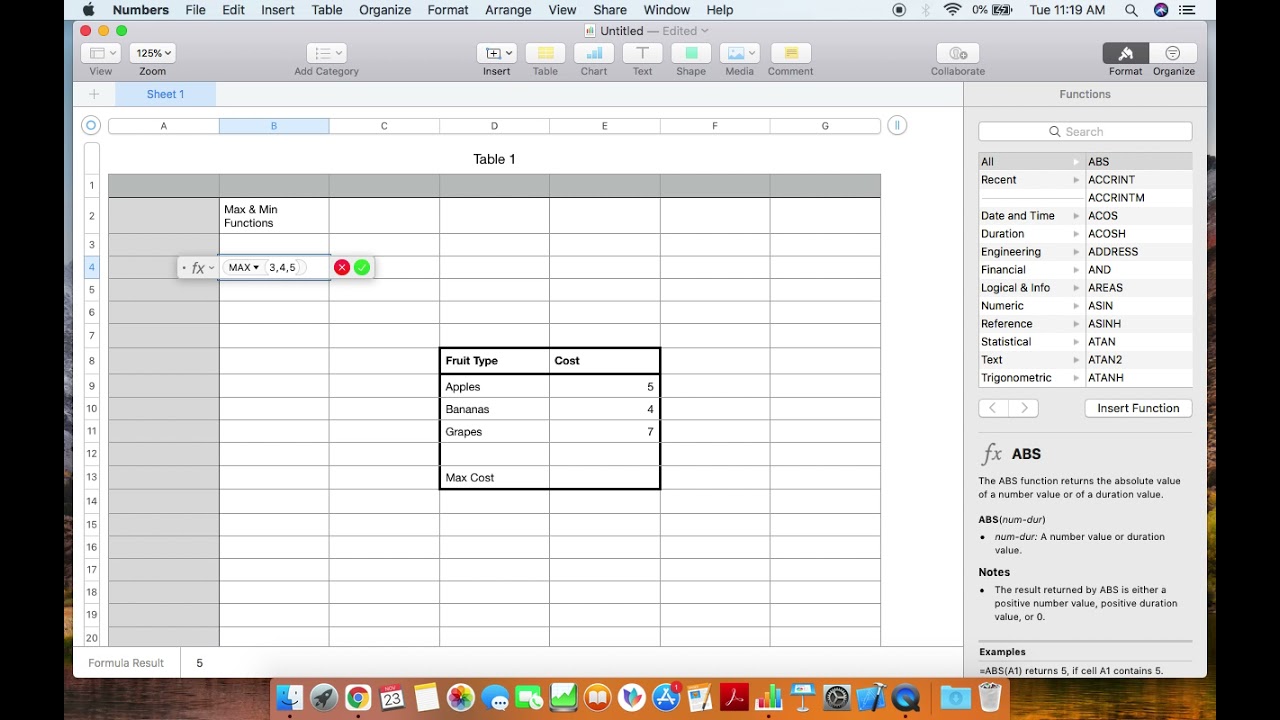This screenshot has height=720, width=1280.
Task: Open the Arrange menu
Action: tap(508, 10)
